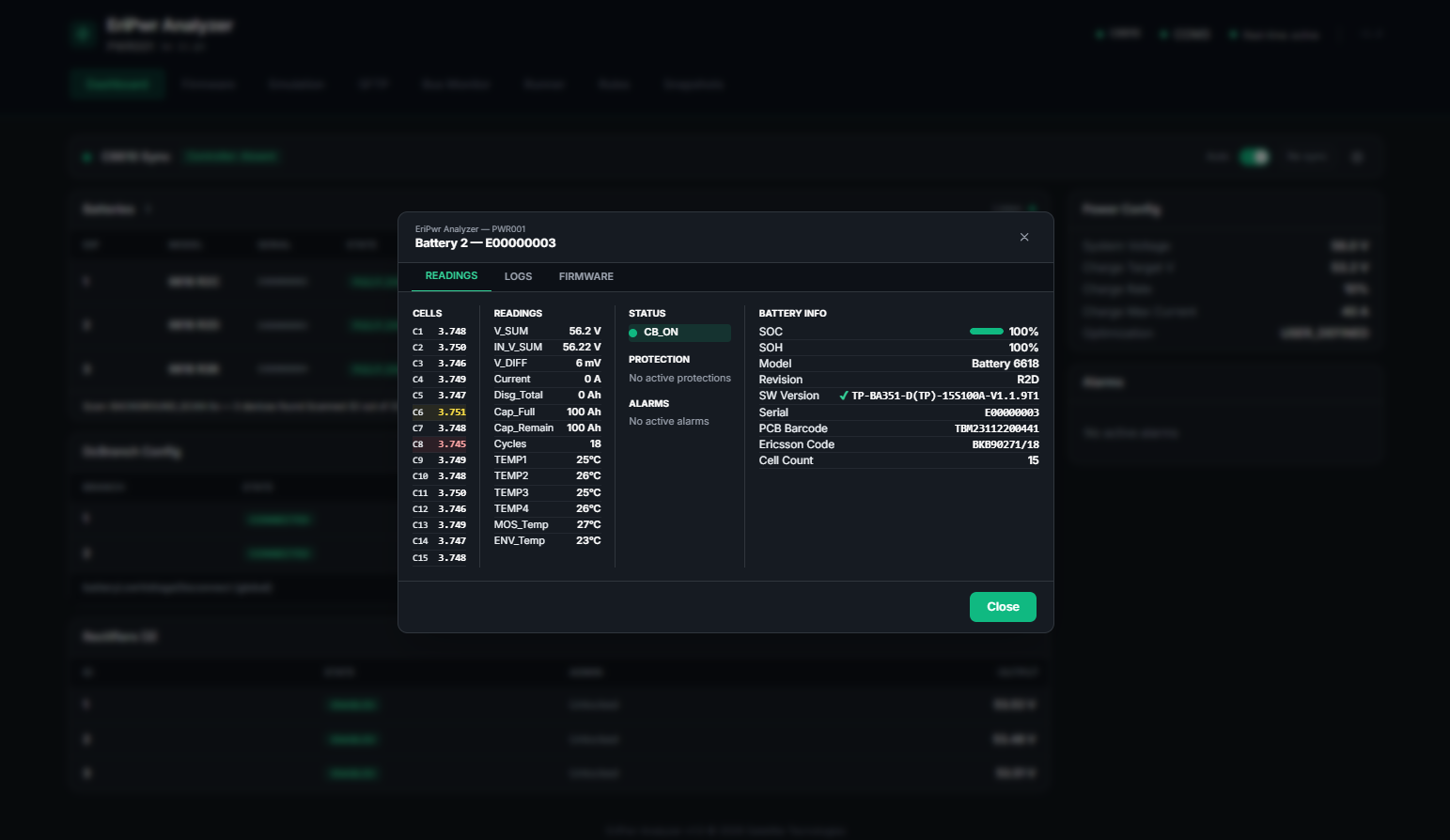Click the green SW Version checkmark icon
This screenshot has width=1450, height=840.
tap(843, 396)
